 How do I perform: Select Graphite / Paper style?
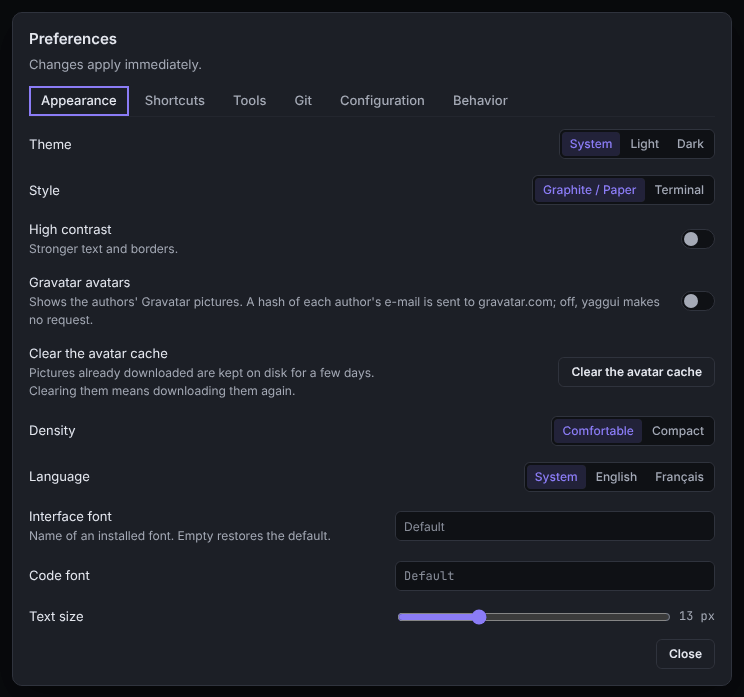point(589,190)
